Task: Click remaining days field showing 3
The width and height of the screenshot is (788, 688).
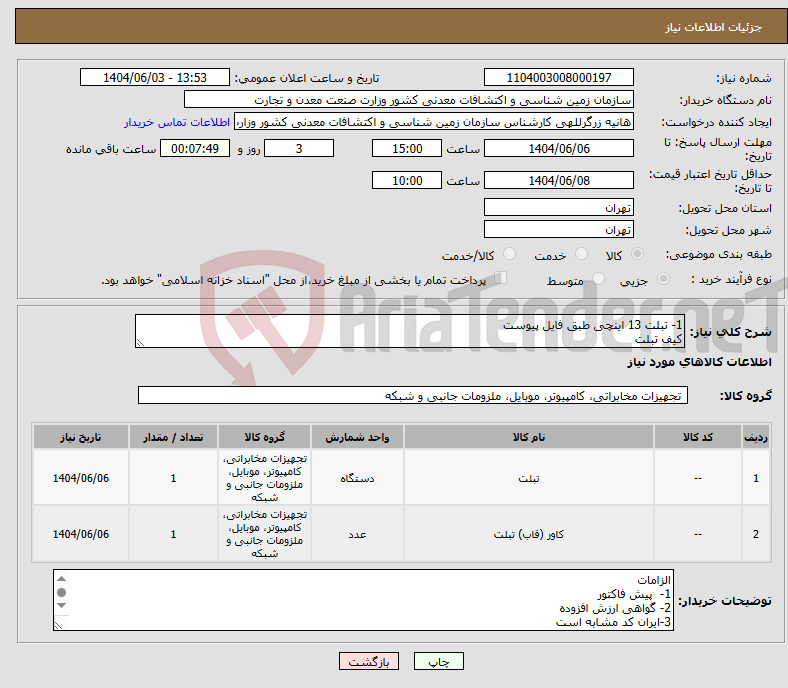Action: pyautogui.click(x=299, y=148)
